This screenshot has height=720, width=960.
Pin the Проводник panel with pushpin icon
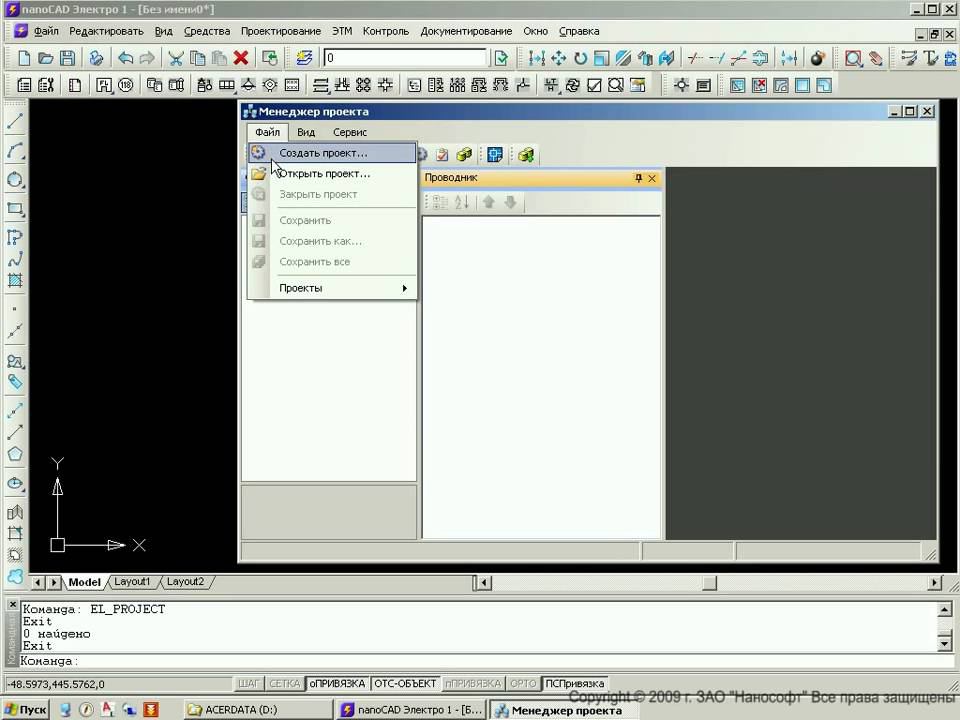[x=639, y=178]
